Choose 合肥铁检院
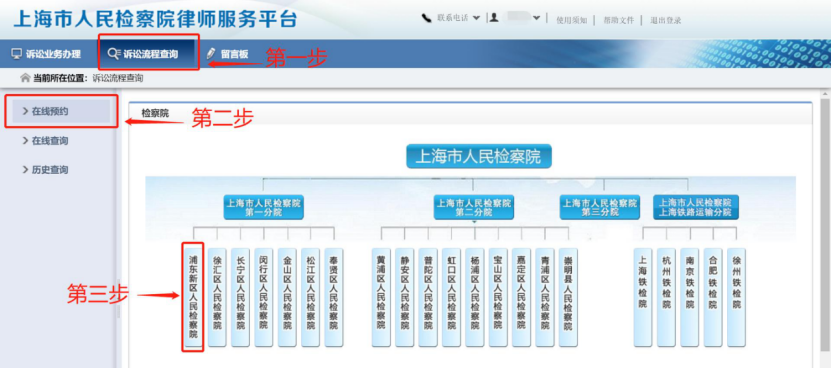Viewport: 831px width, 368px height. 713,297
